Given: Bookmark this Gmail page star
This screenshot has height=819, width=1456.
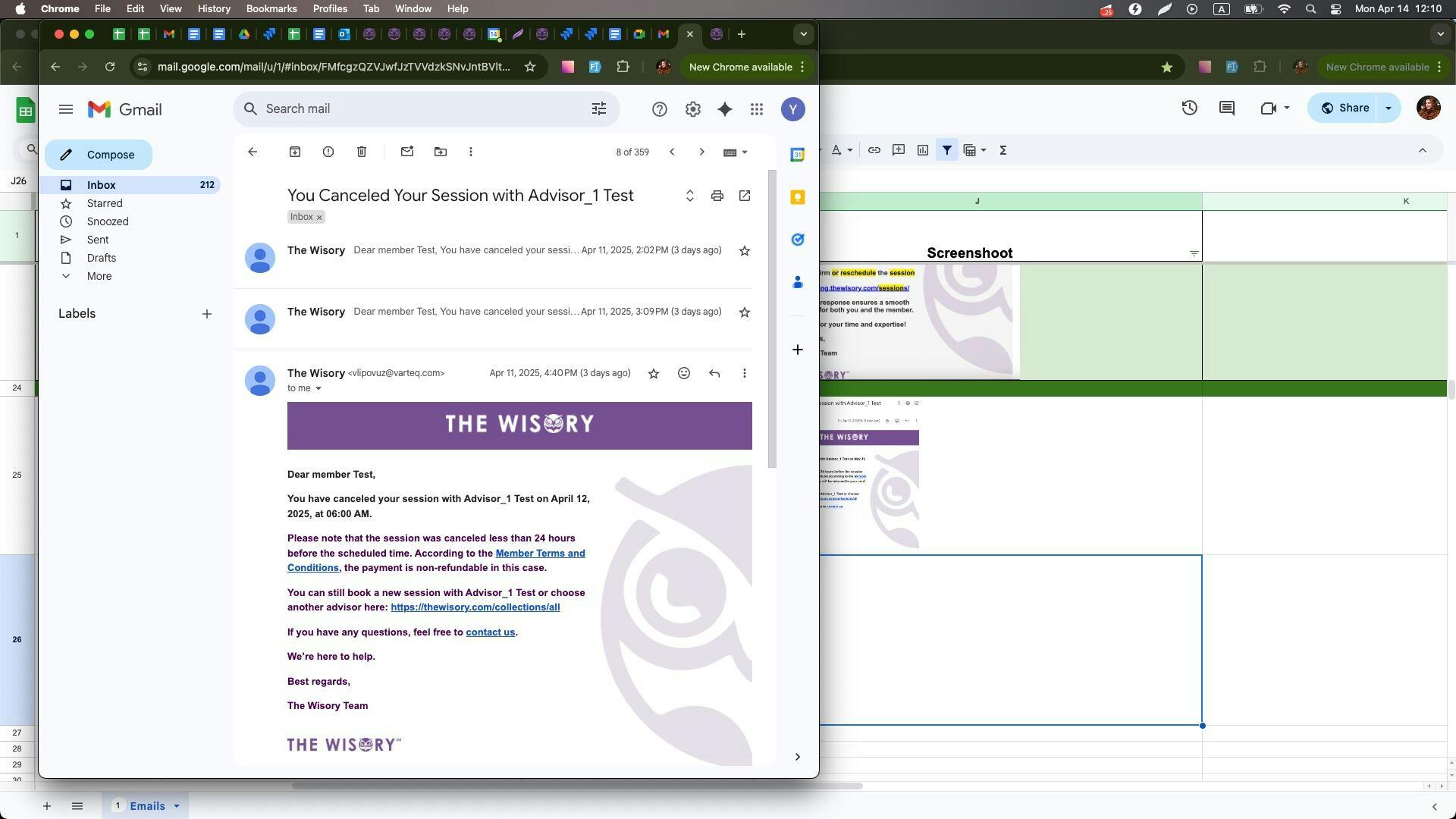Looking at the screenshot, I should tap(530, 67).
